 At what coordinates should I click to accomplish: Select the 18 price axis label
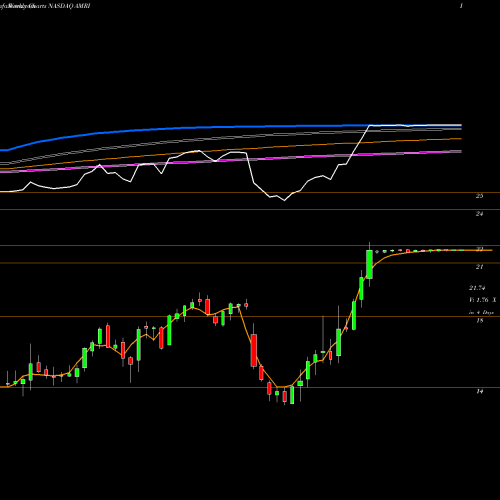[x=479, y=321]
